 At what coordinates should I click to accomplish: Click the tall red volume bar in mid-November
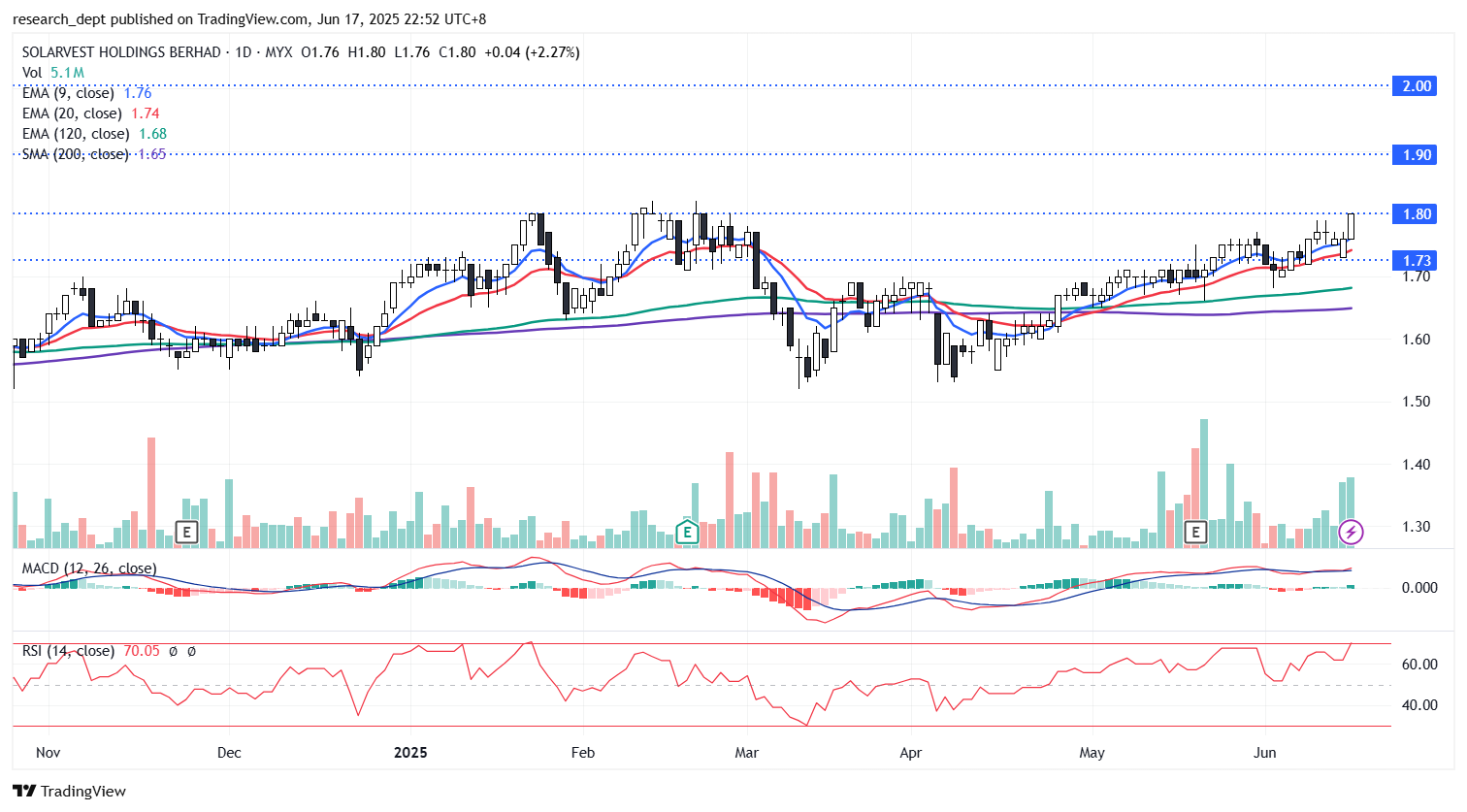(x=151, y=493)
